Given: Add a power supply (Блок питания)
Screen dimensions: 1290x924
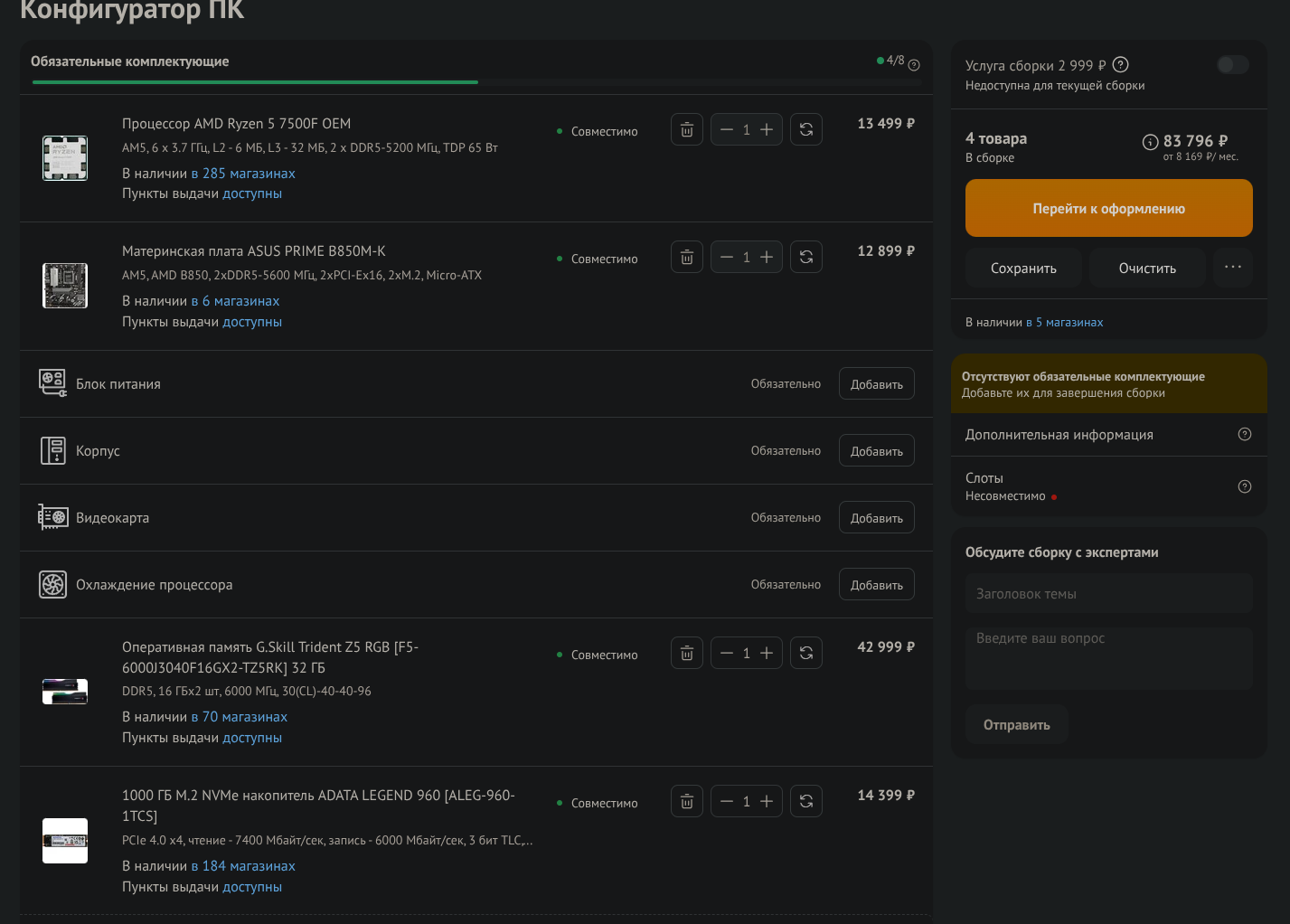Looking at the screenshot, I should coord(876,384).
